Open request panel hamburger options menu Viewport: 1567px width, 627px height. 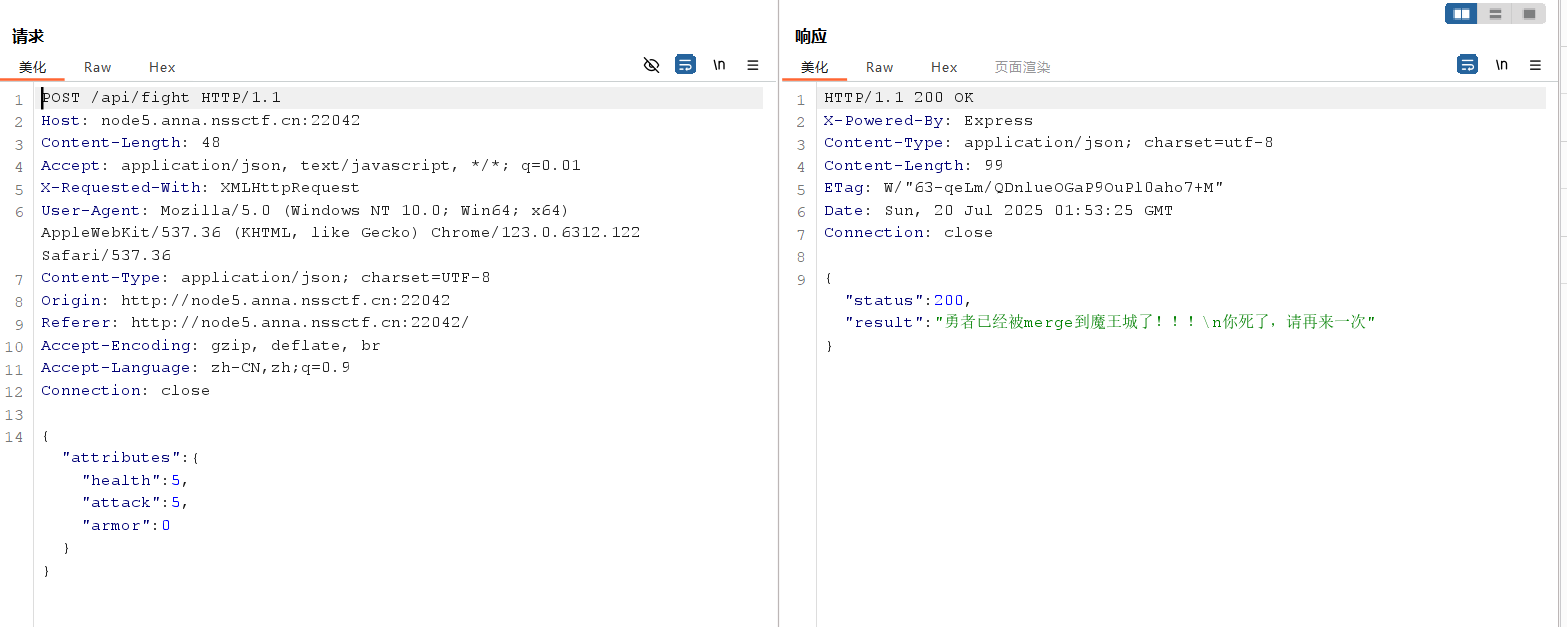pyautogui.click(x=753, y=65)
